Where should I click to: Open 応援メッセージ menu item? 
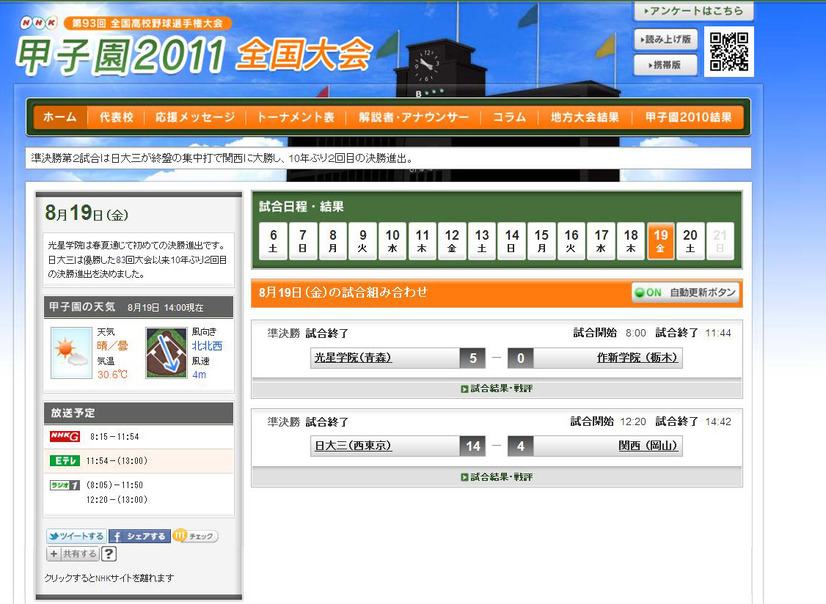[195, 117]
